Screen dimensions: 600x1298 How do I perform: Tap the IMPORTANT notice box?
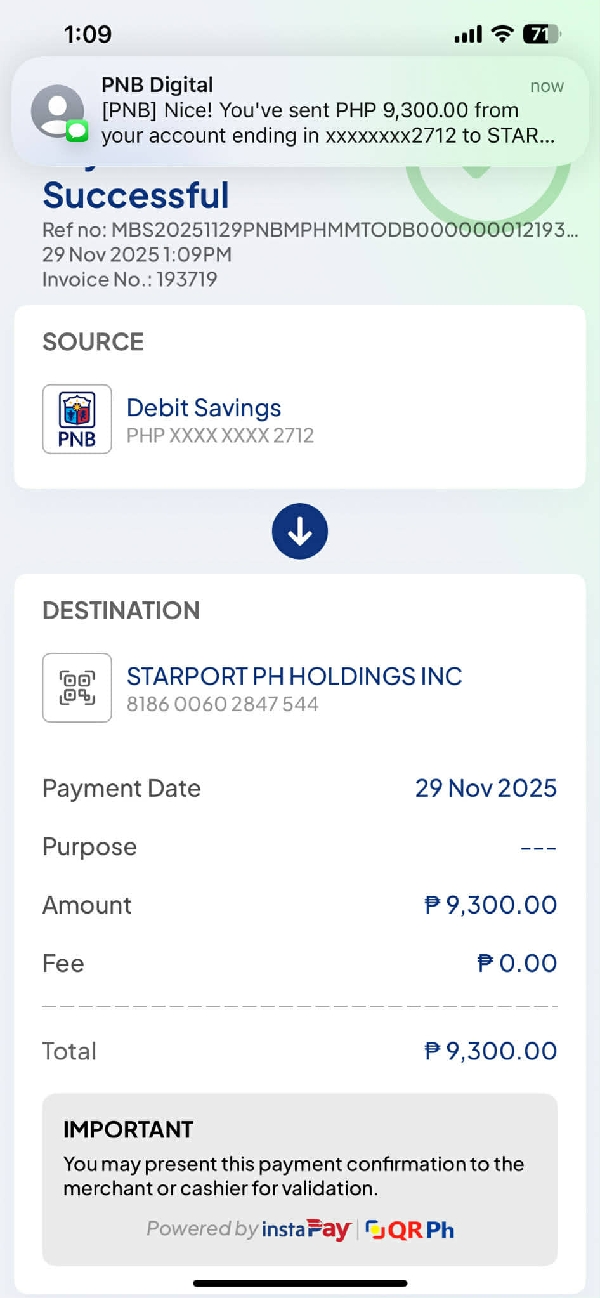tap(300, 1179)
